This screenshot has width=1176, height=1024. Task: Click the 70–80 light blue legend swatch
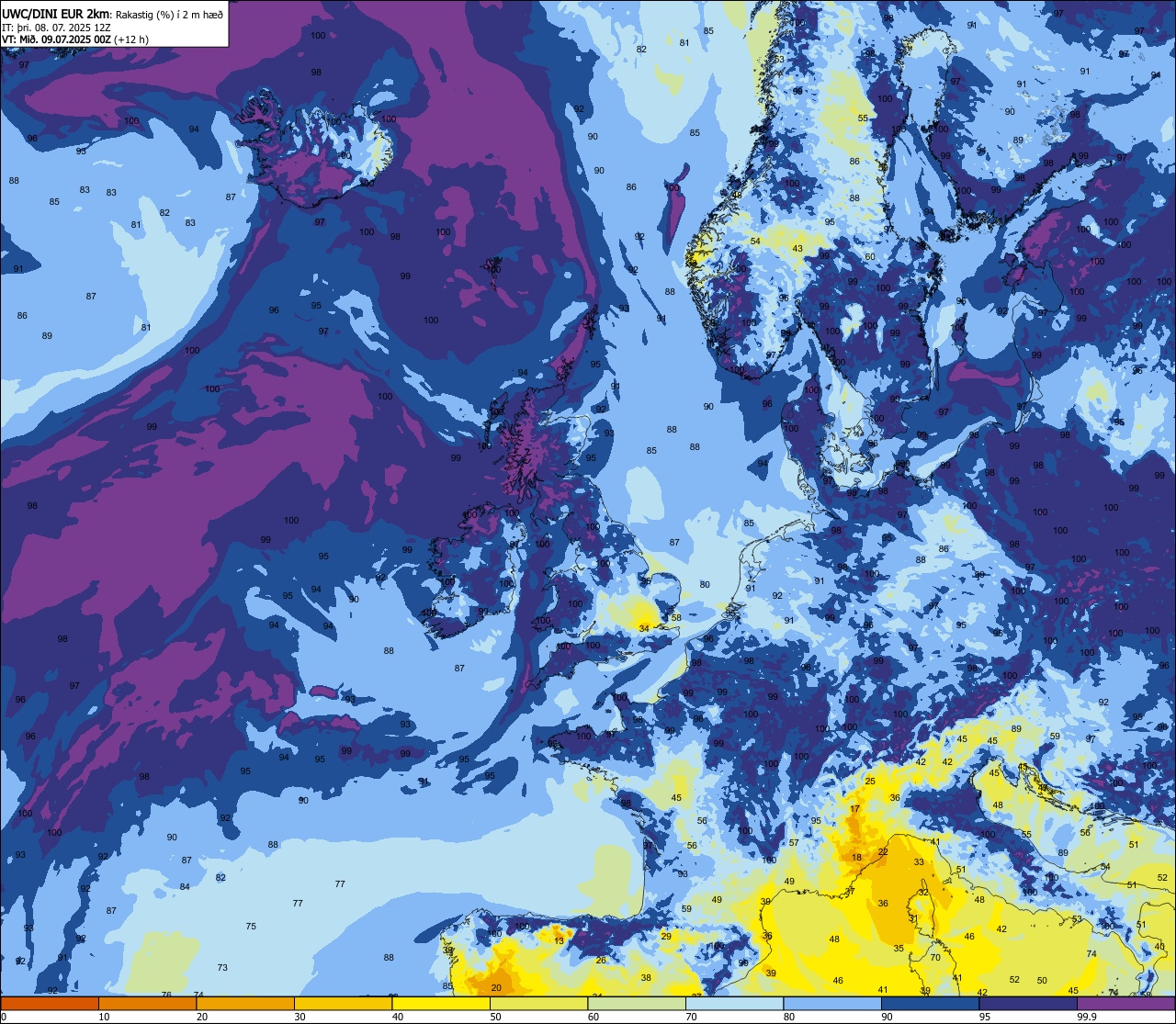point(734,1003)
